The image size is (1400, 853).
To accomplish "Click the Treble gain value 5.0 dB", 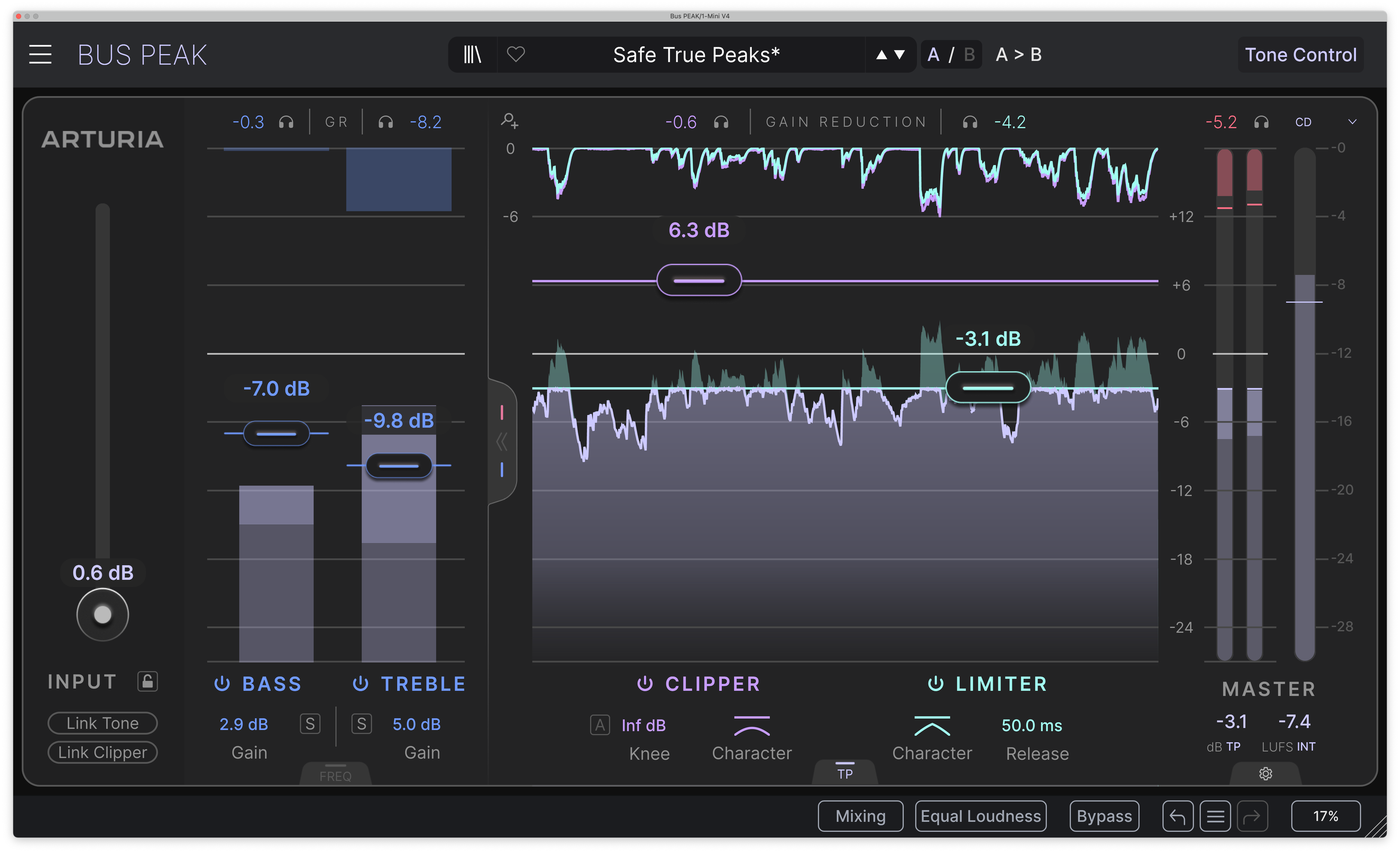I will tap(416, 724).
